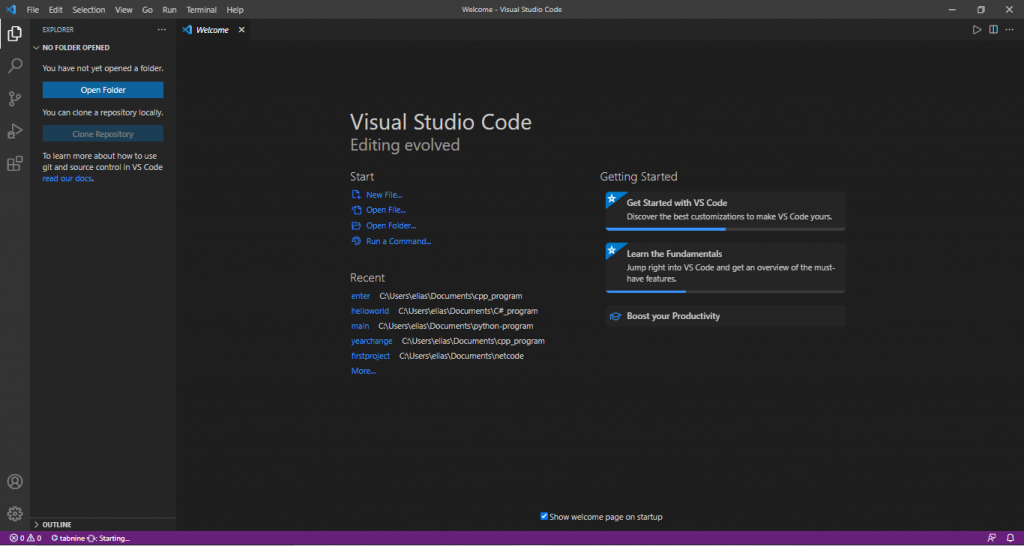Open recent item firstproject
Image resolution: width=1024 pixels, height=546 pixels.
click(370, 356)
